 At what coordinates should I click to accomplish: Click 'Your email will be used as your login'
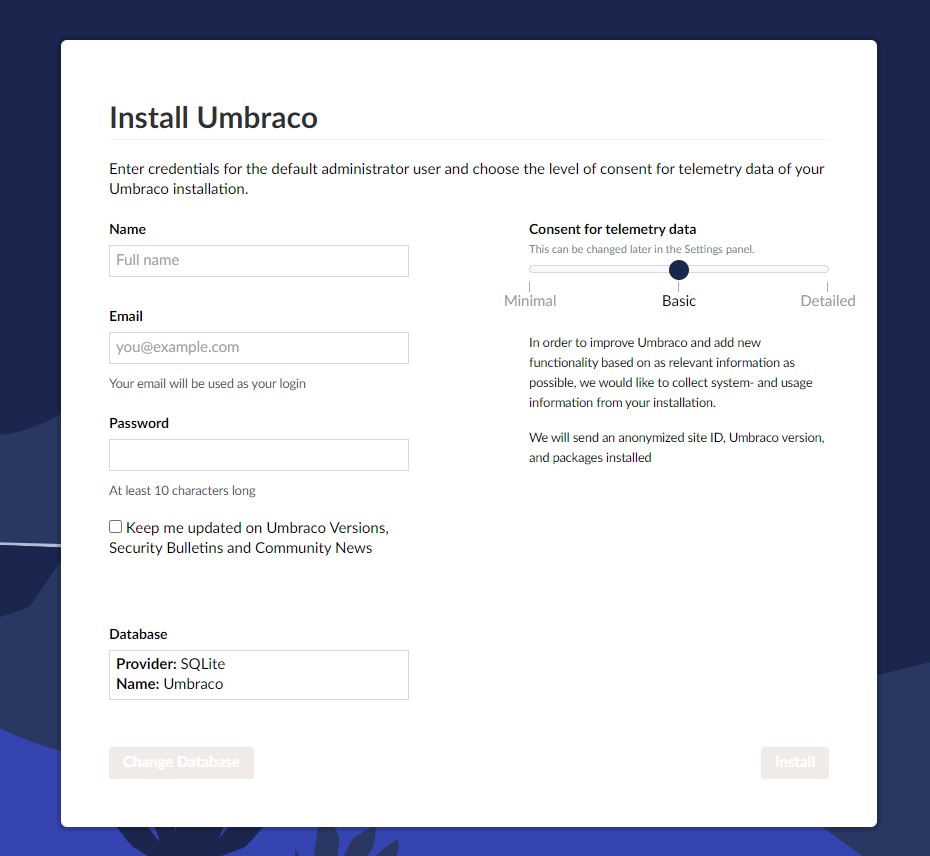tap(207, 384)
